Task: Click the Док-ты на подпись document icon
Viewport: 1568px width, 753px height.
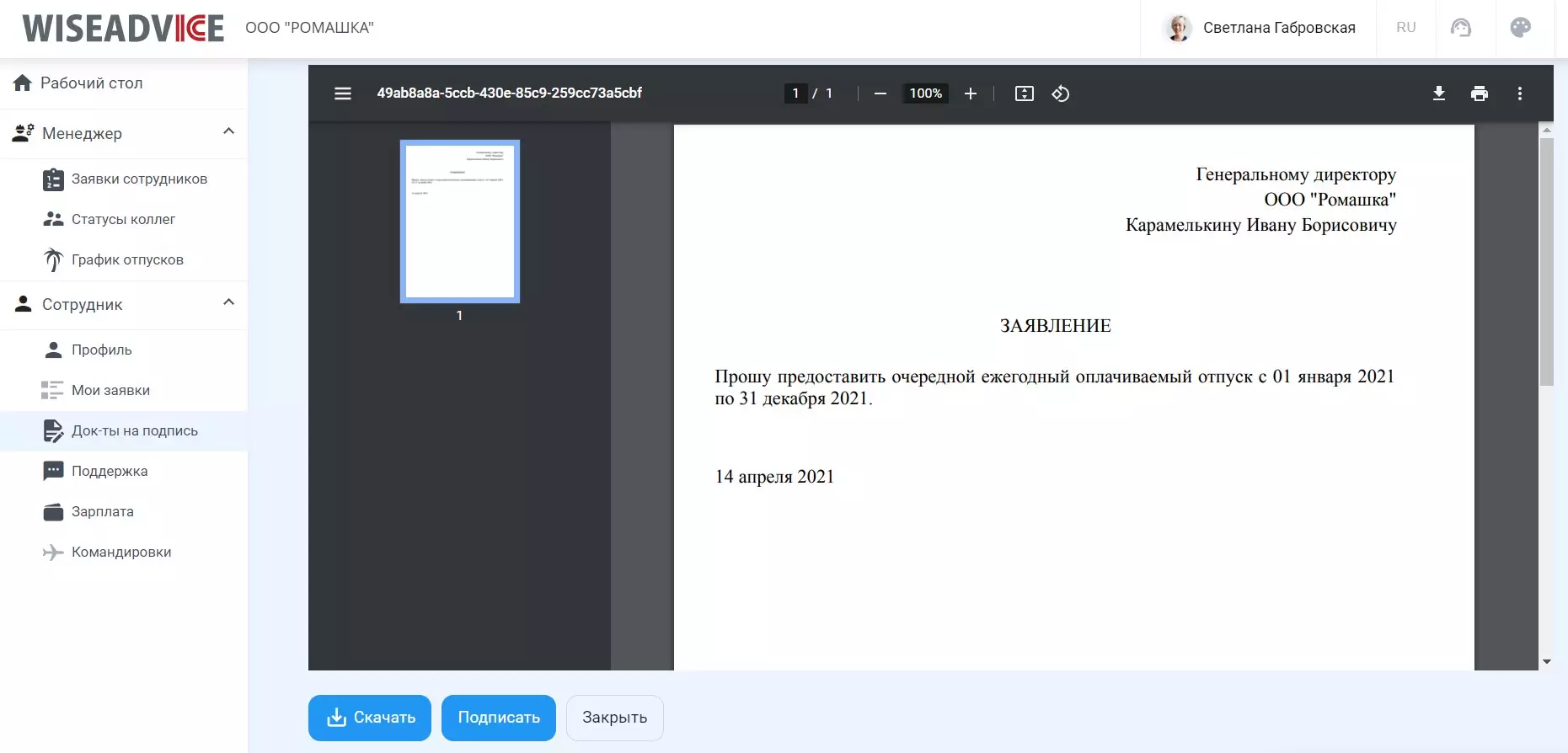Action: 53,430
